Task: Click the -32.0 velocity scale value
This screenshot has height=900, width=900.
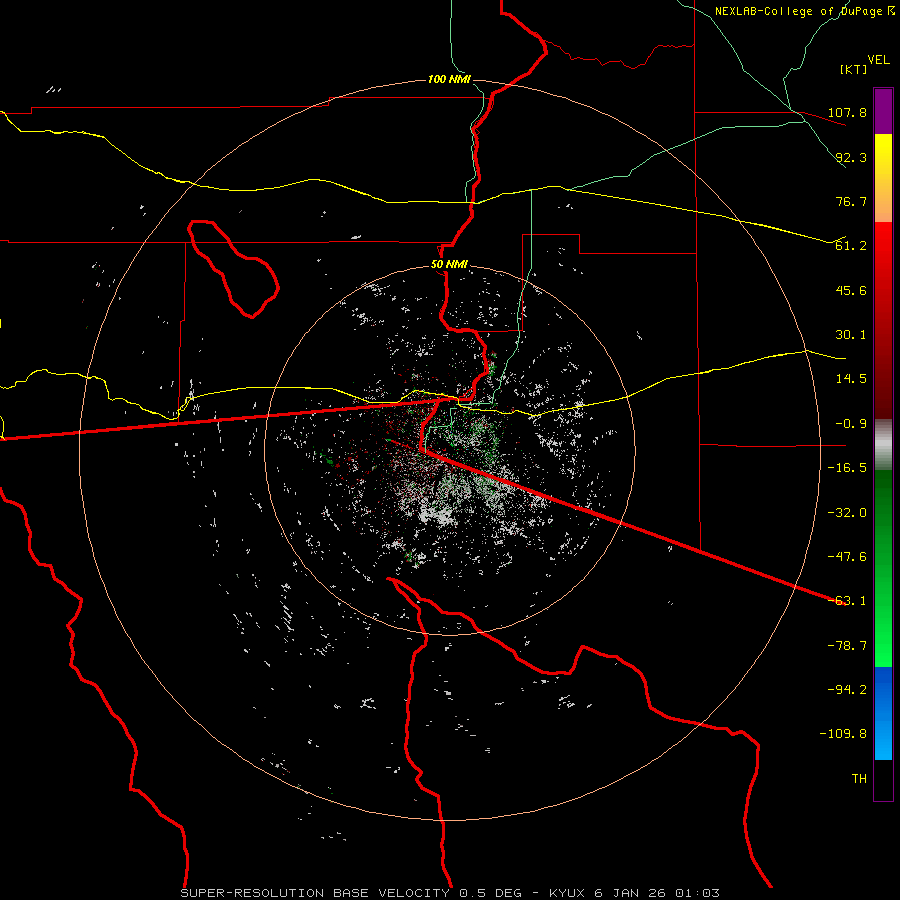Action: 847,513
